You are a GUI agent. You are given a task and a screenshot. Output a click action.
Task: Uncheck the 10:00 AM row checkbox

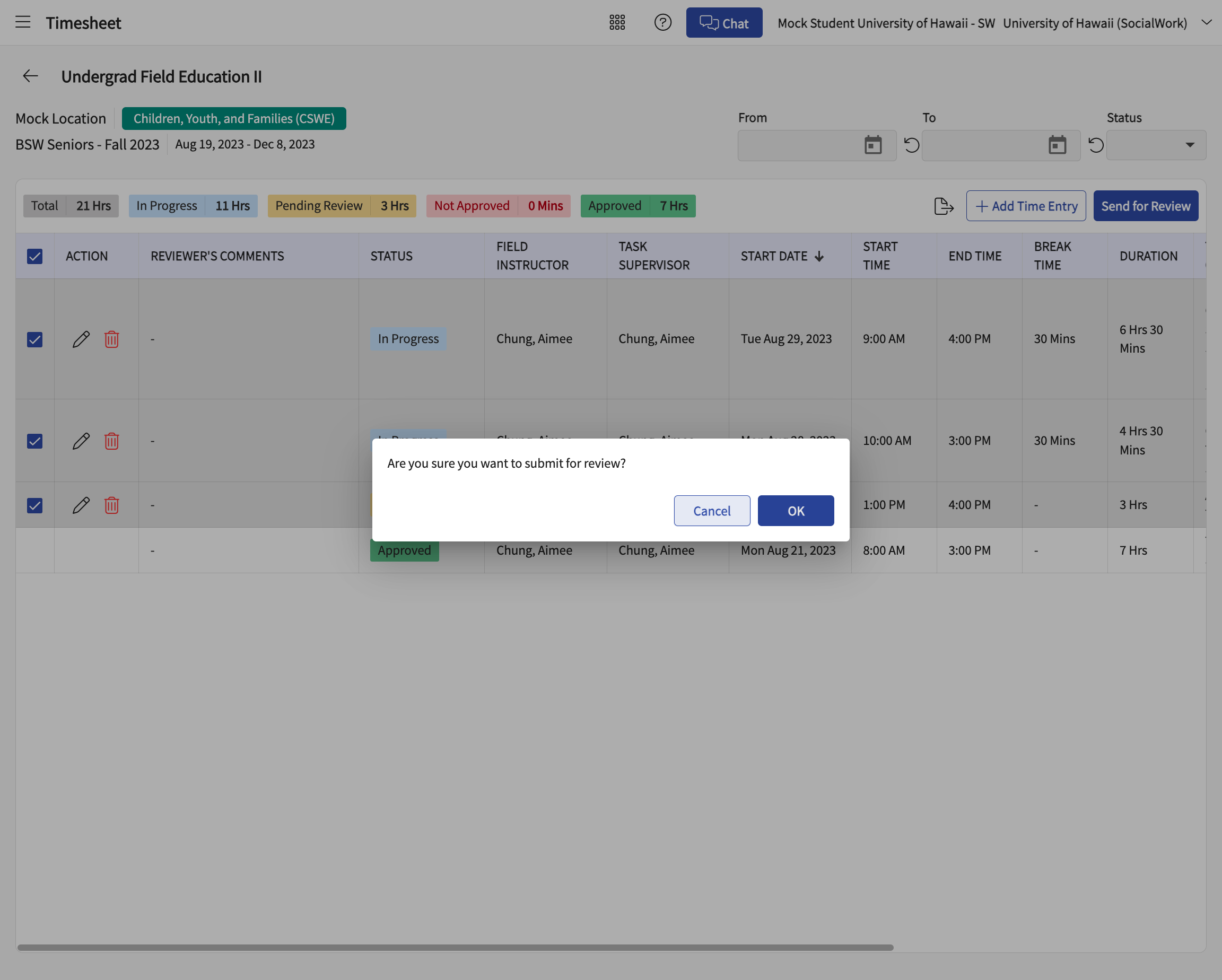(x=34, y=441)
